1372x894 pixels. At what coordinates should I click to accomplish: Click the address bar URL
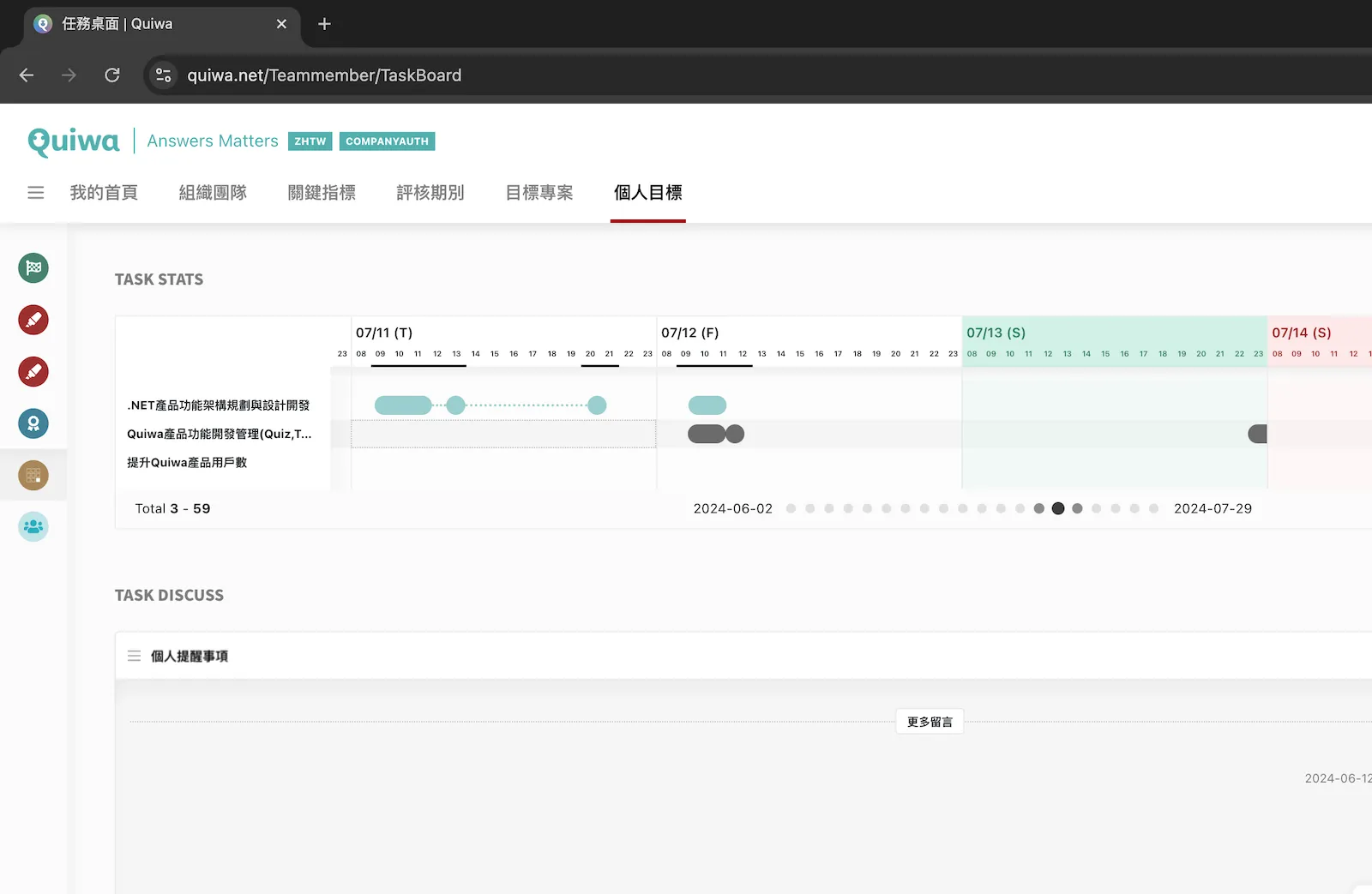coord(324,75)
